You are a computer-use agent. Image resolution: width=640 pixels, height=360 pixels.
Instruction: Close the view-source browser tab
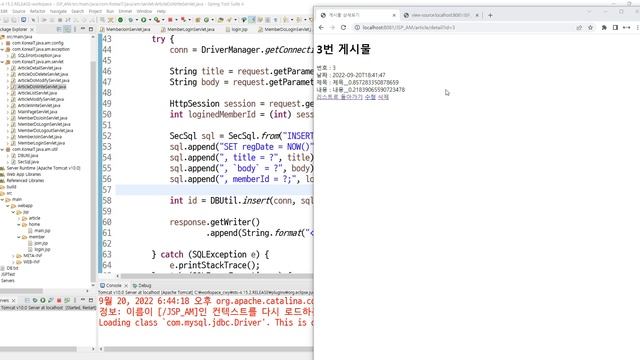(477, 15)
